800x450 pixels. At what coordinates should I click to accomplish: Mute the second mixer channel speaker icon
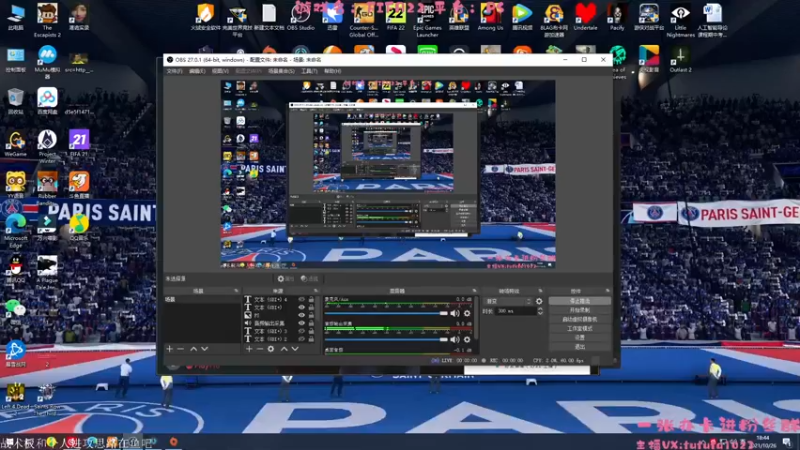[455, 339]
